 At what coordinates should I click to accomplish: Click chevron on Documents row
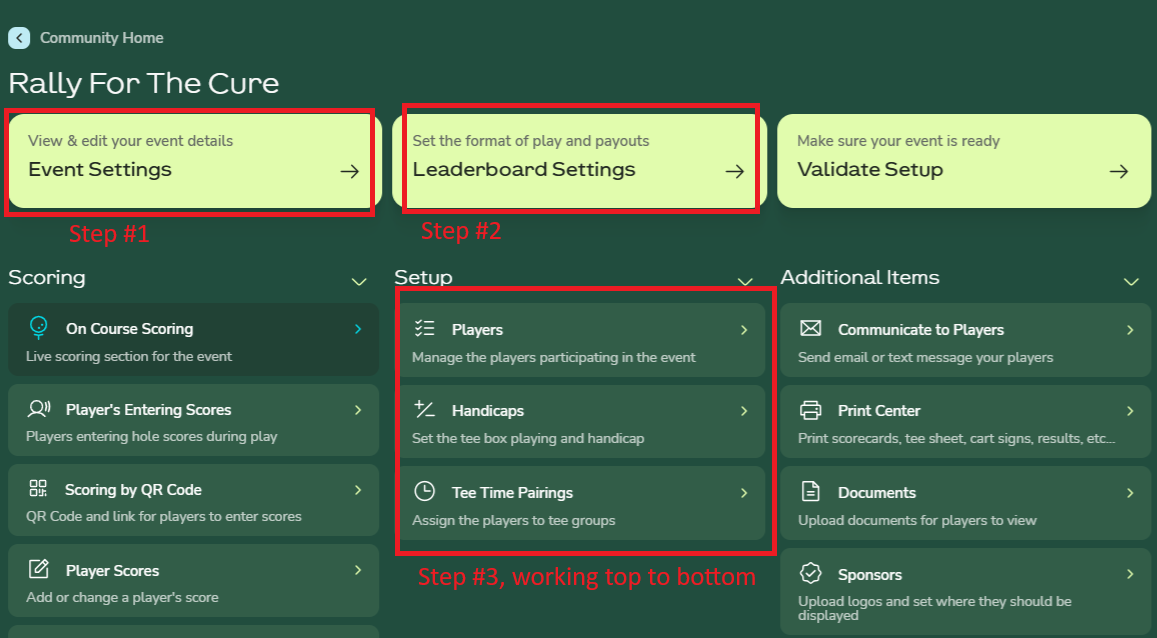point(1130,493)
